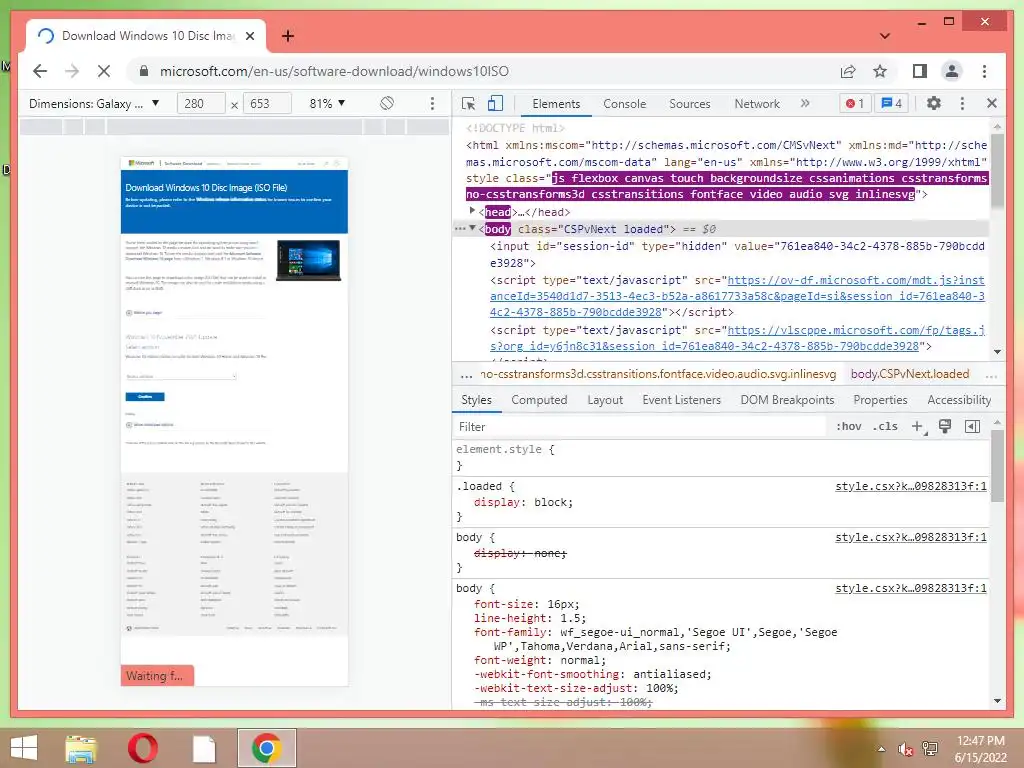This screenshot has height=768, width=1024.
Task: Toggle the computed styles sidebar
Action: (972, 426)
